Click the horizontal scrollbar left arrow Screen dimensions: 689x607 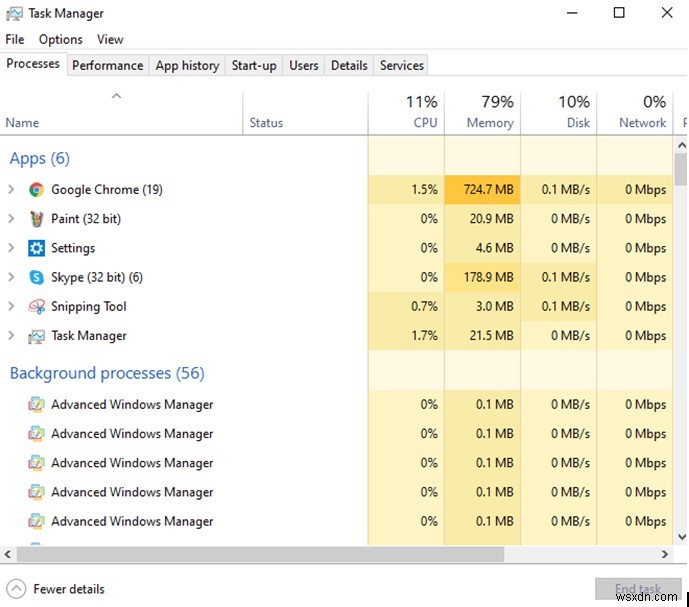[7, 555]
